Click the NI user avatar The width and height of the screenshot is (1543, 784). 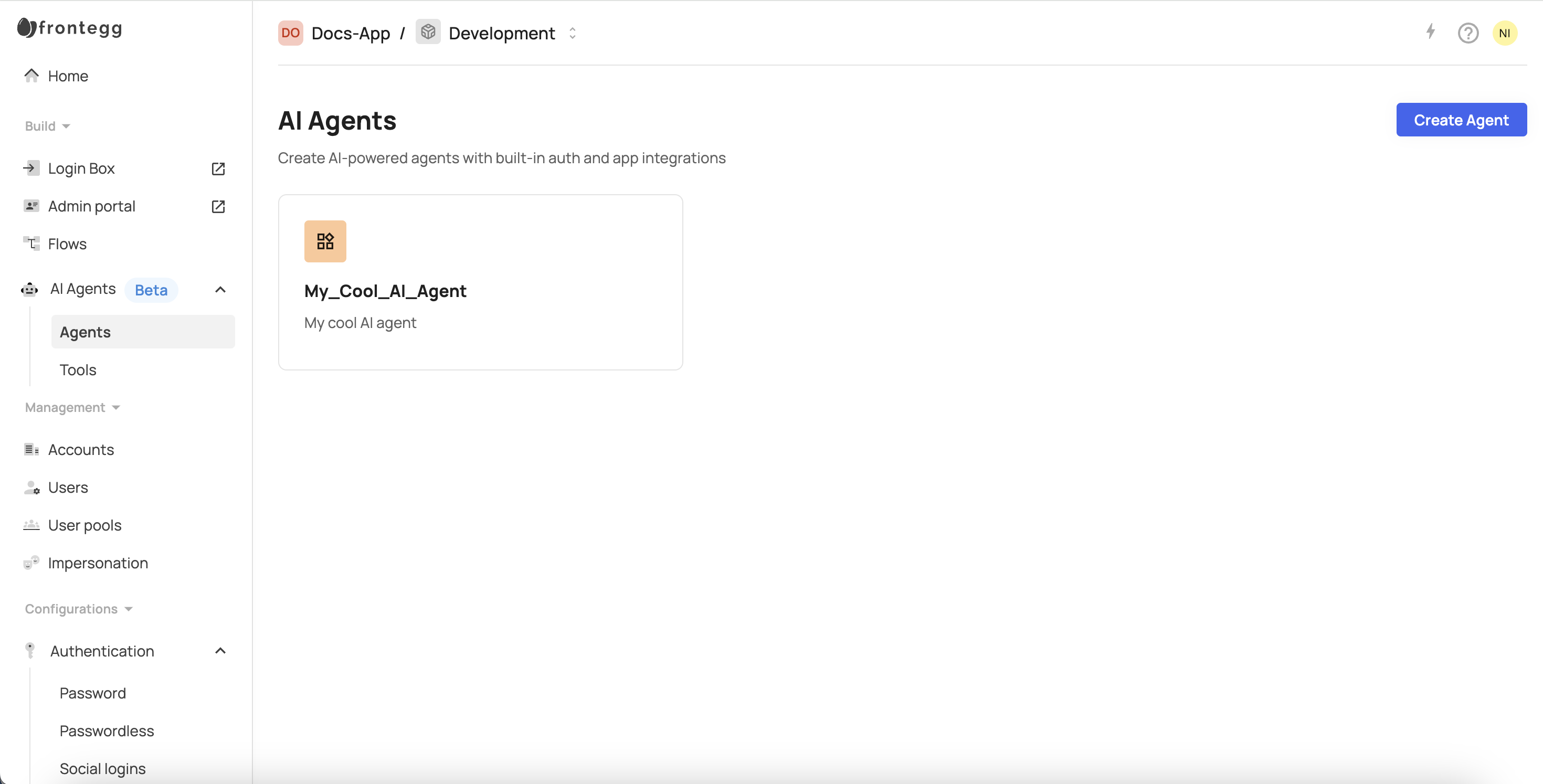[x=1504, y=33]
